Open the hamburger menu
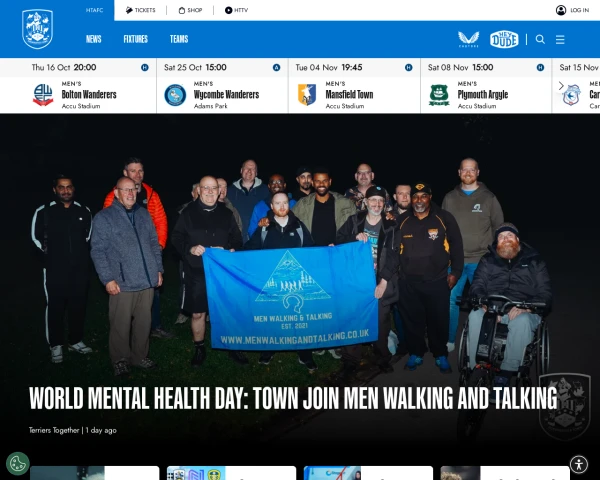 pyautogui.click(x=560, y=39)
